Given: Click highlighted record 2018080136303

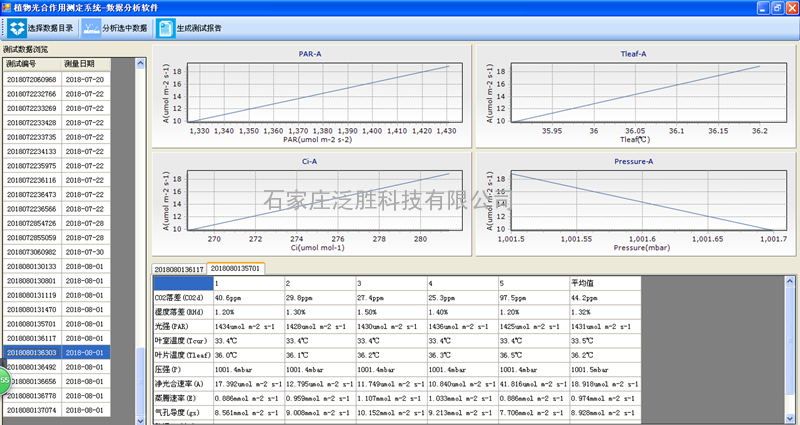Looking at the screenshot, I should click(x=57, y=353).
